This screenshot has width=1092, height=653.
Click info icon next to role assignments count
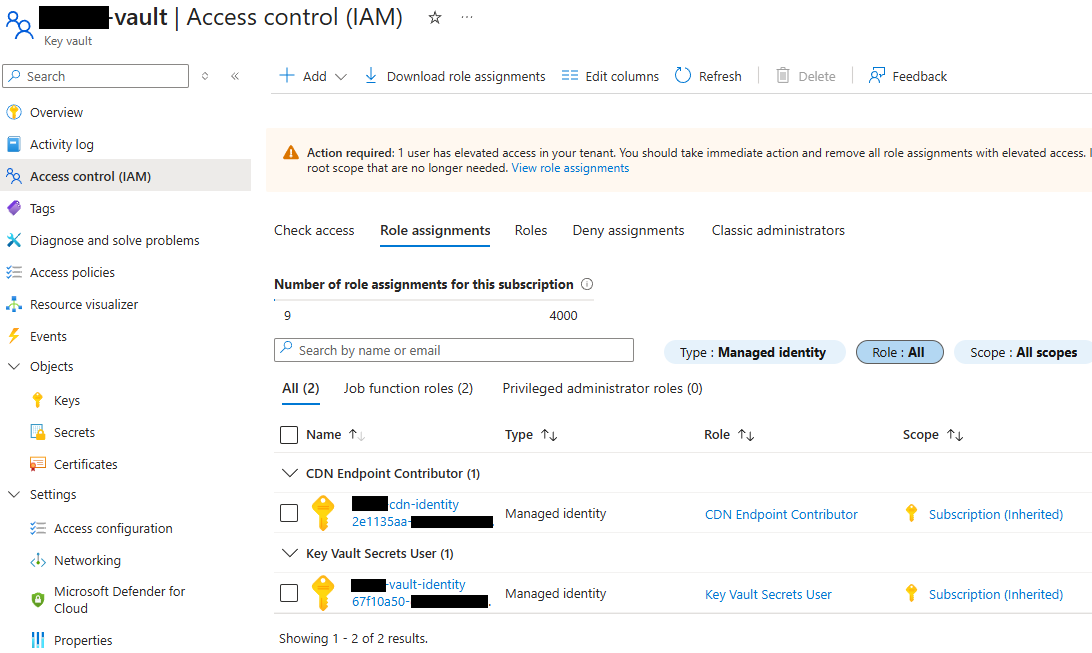click(587, 284)
